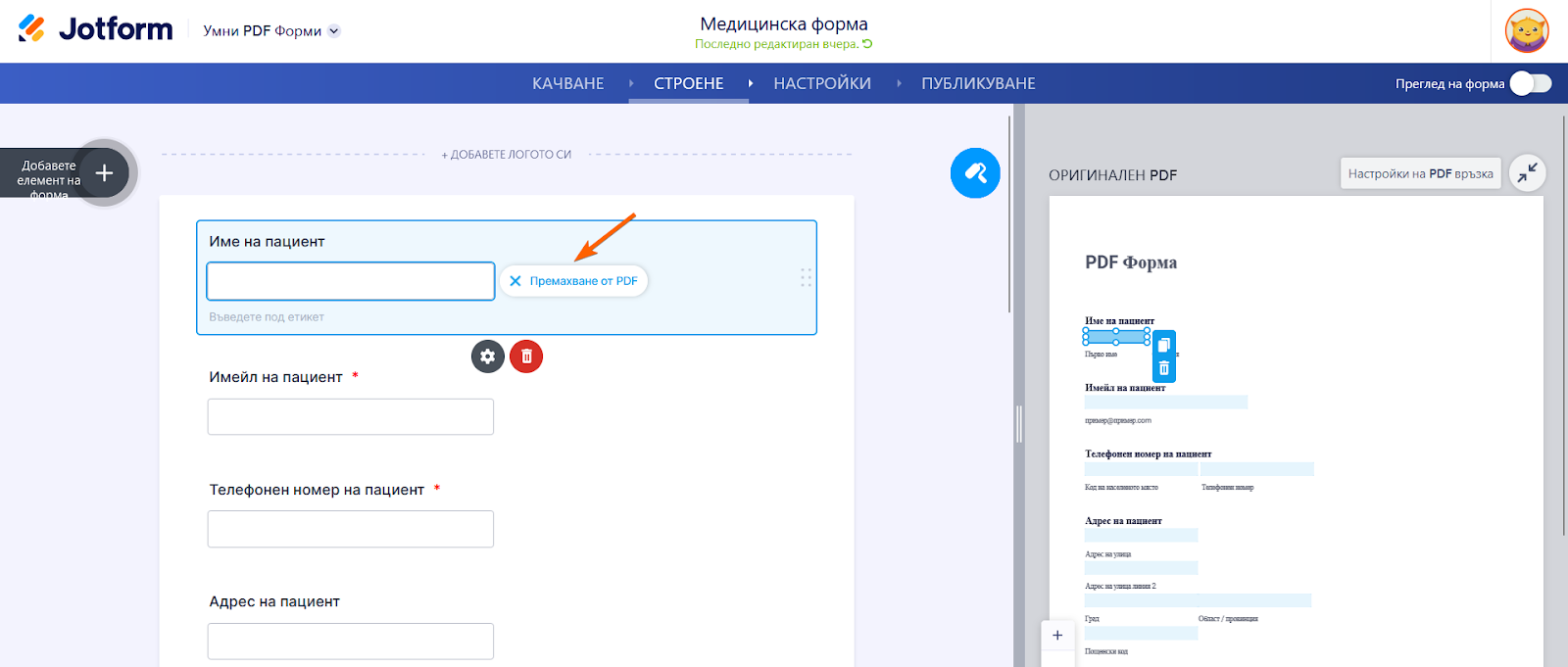Select the phone number field in PDF preview
Image resolution: width=1568 pixels, height=667 pixels.
[1257, 469]
